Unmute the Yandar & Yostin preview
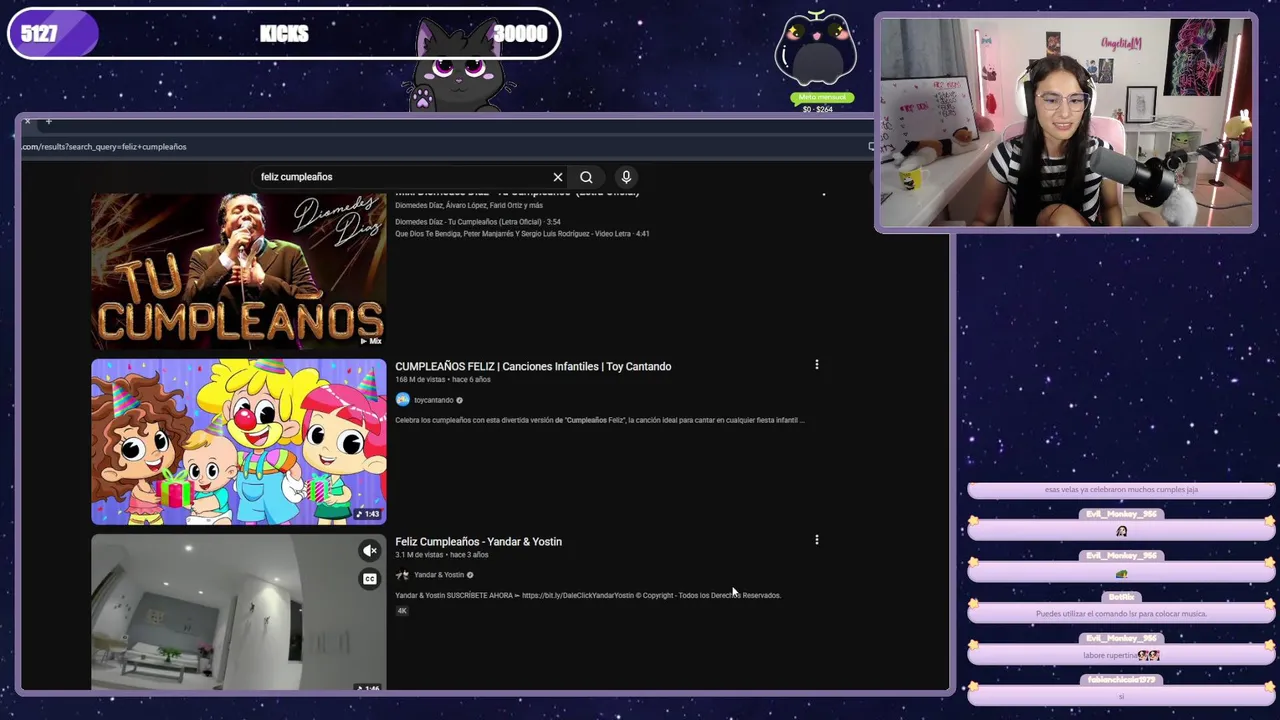This screenshot has width=1280, height=720. [x=370, y=550]
